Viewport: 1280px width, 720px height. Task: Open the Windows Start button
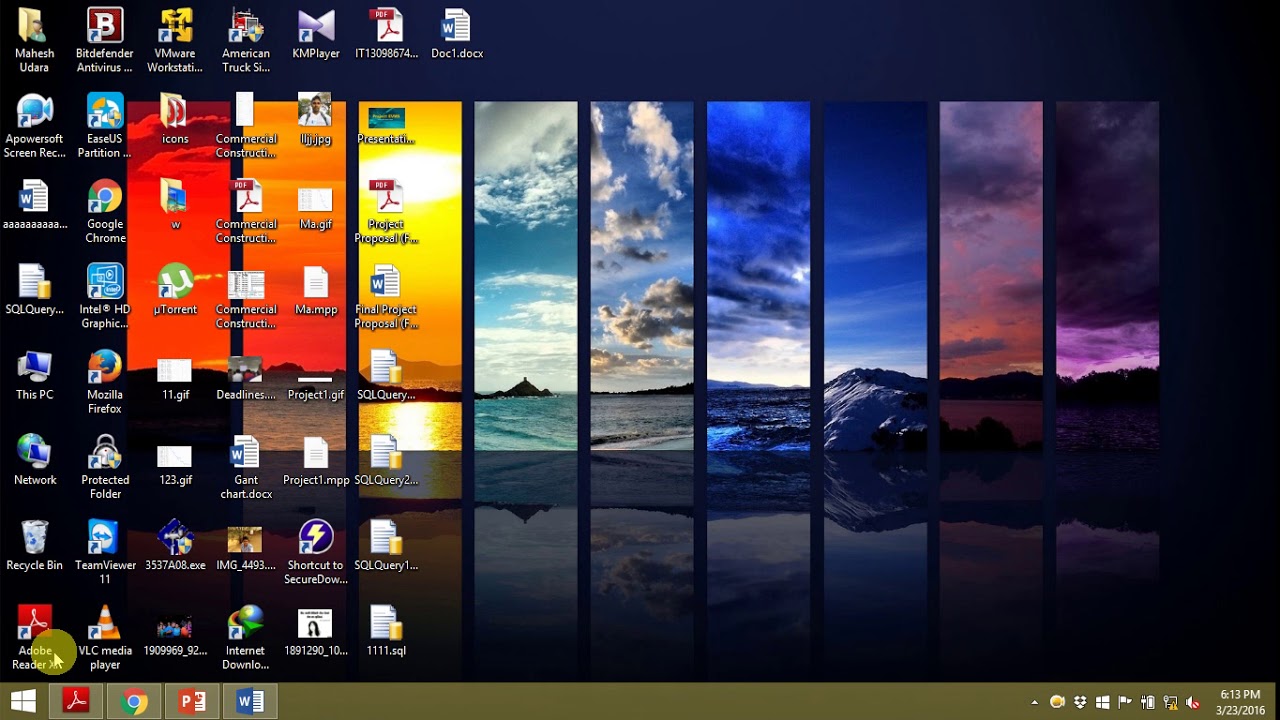coord(23,702)
